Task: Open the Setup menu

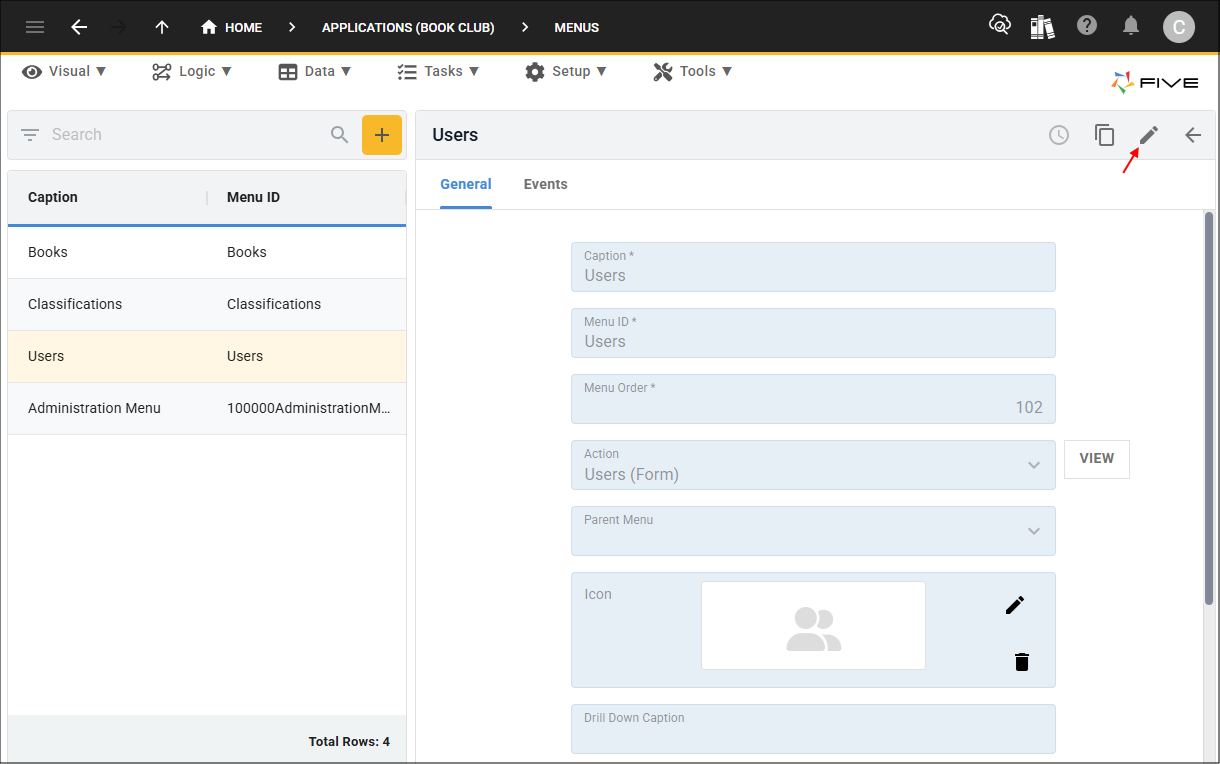Action: click(x=565, y=71)
